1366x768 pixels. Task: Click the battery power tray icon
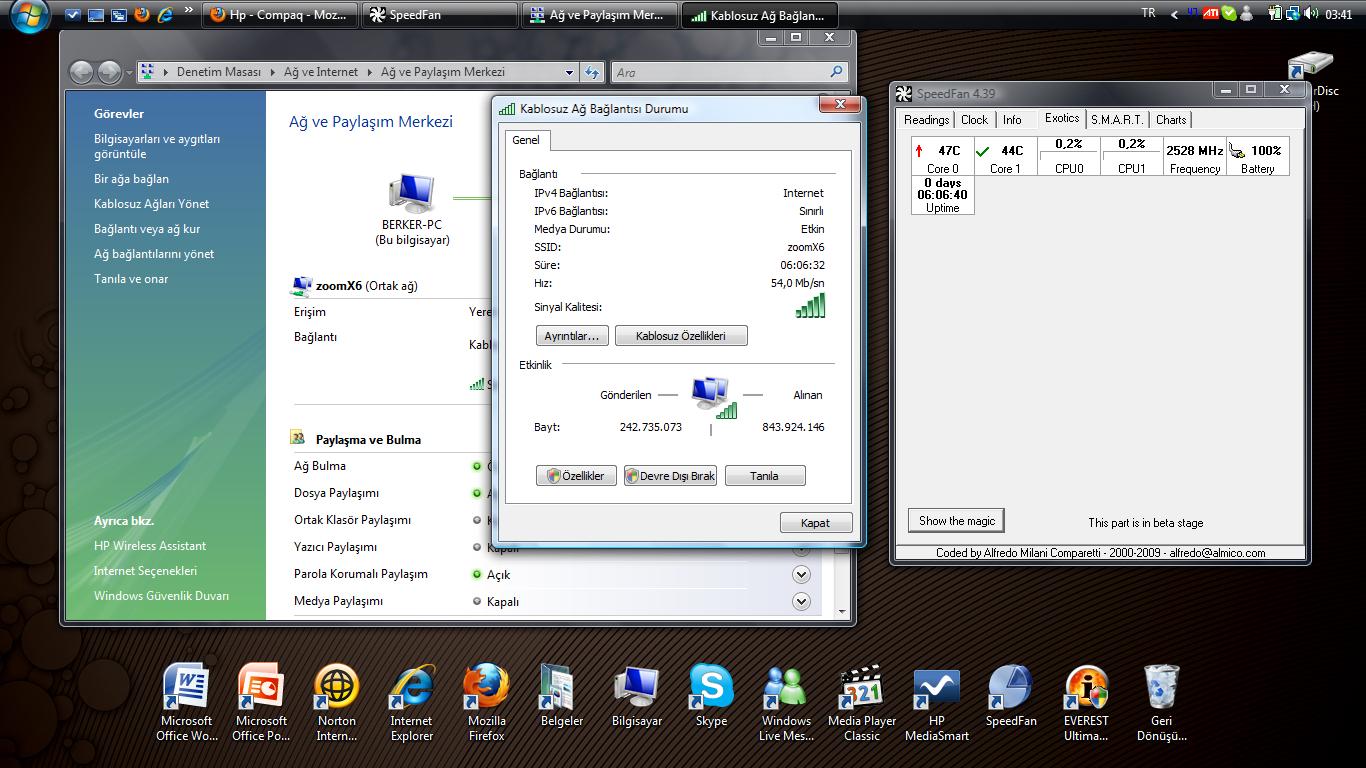point(1276,14)
